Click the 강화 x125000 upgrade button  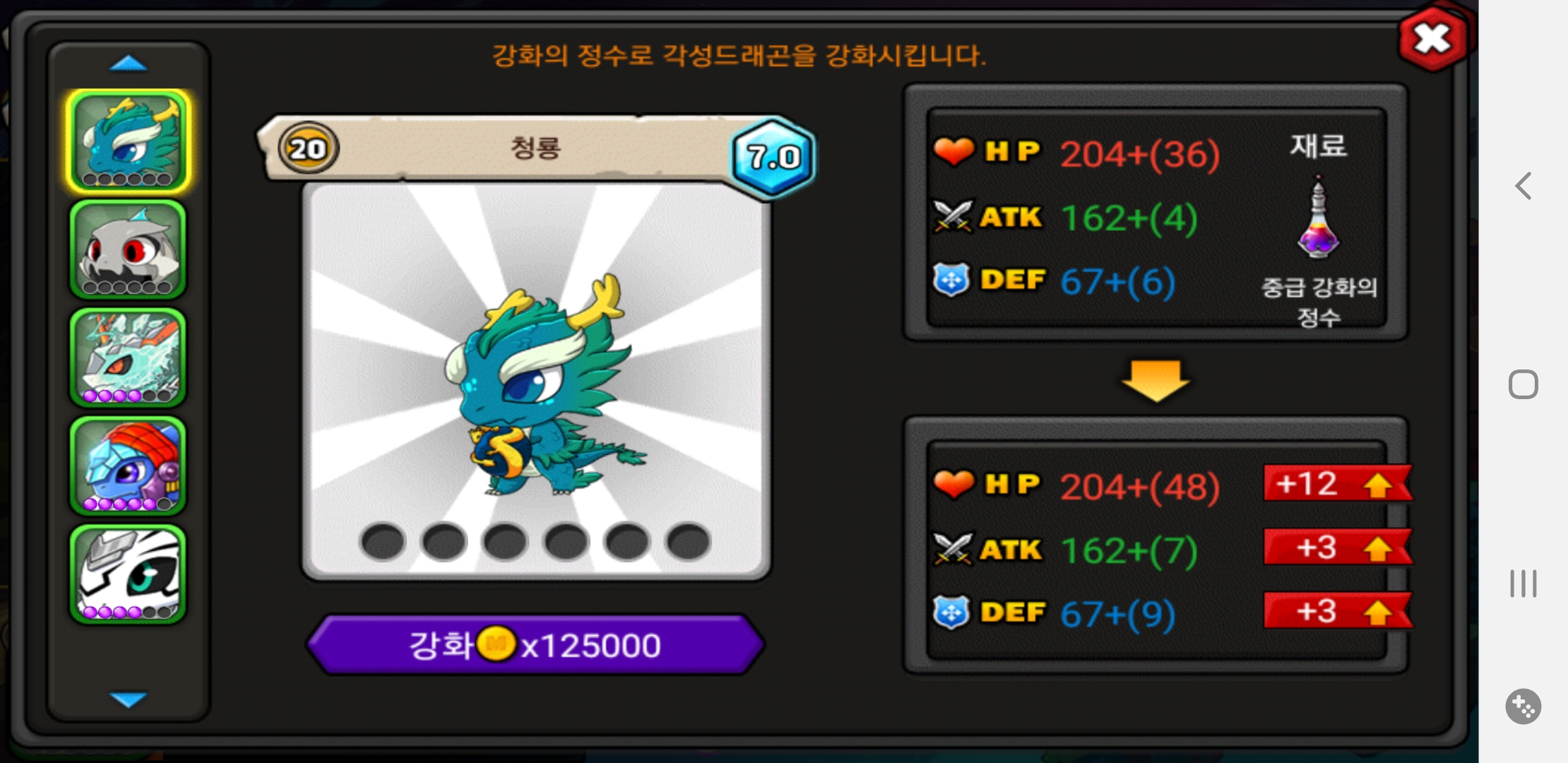point(535,644)
